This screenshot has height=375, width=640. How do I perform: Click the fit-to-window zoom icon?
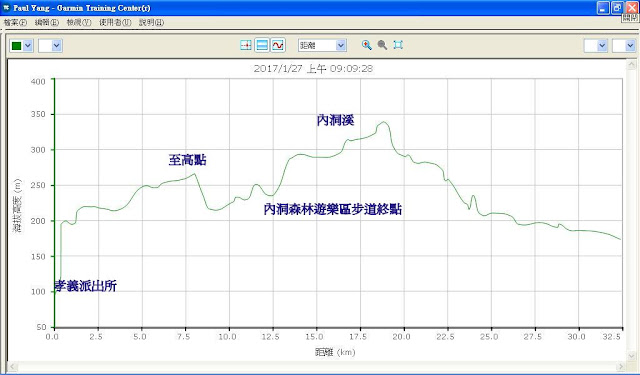(x=398, y=45)
